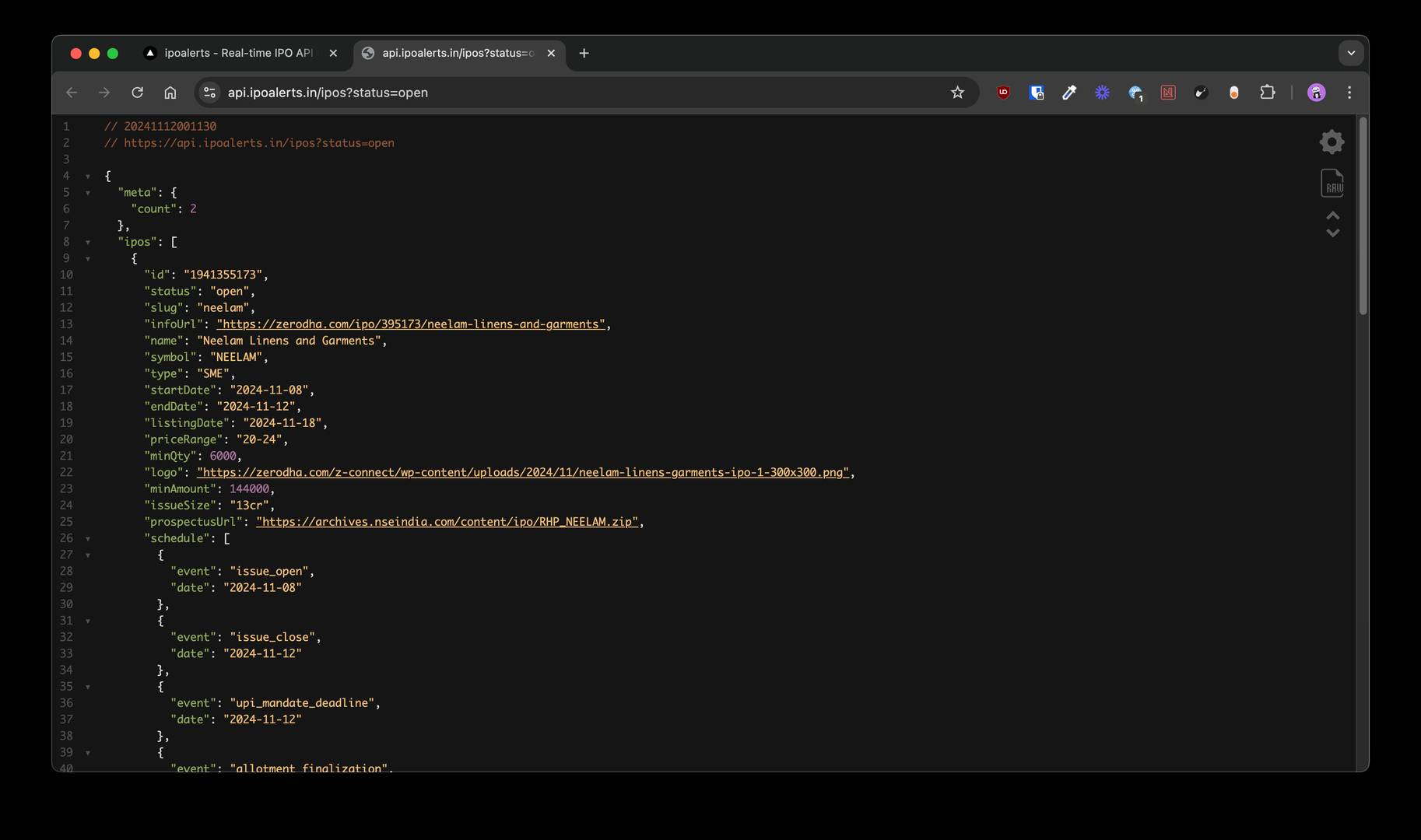View the RAW JSON response
This screenshot has width=1421, height=840.
[x=1332, y=183]
